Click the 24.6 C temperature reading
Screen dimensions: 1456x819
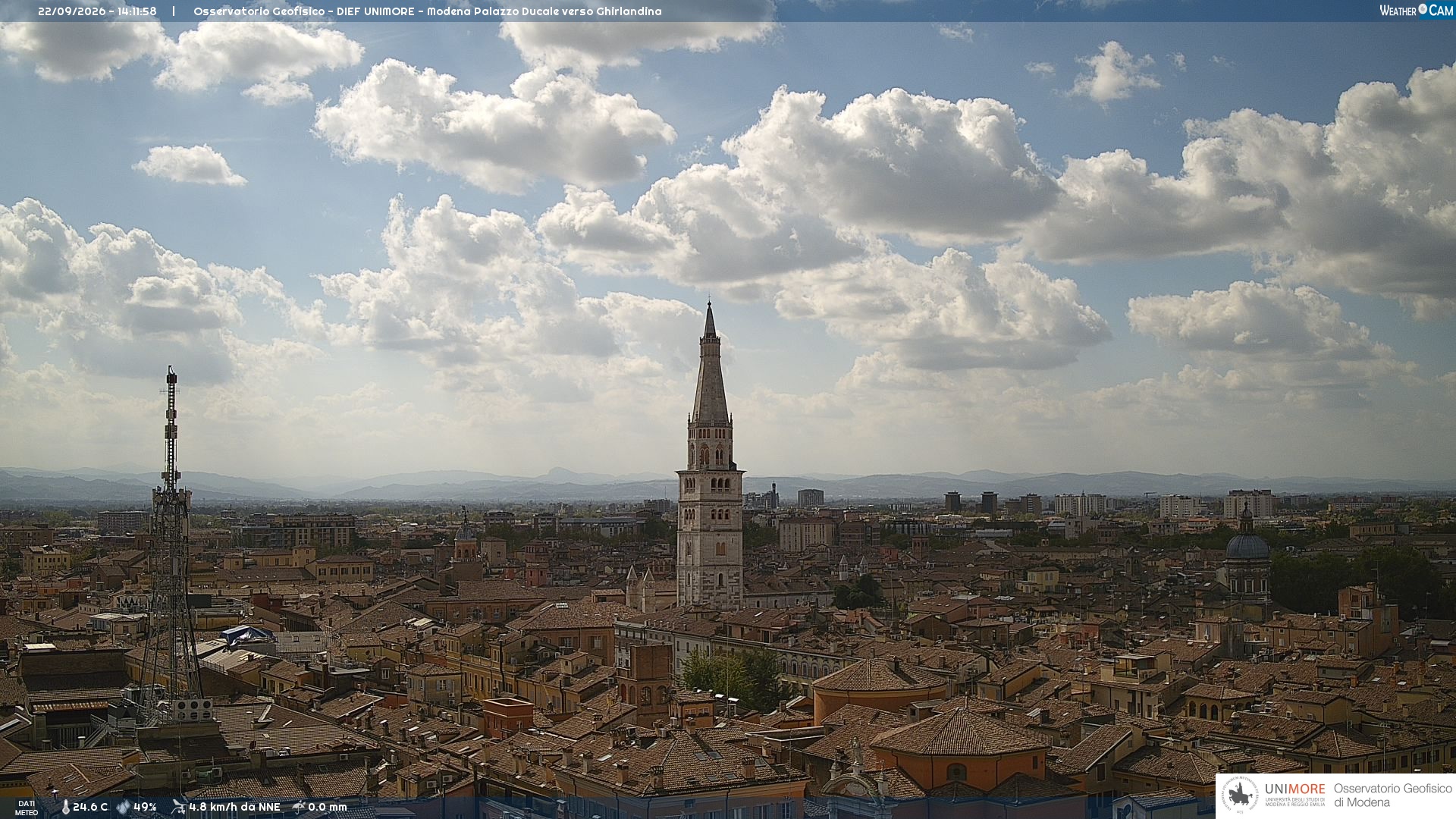click(90, 807)
